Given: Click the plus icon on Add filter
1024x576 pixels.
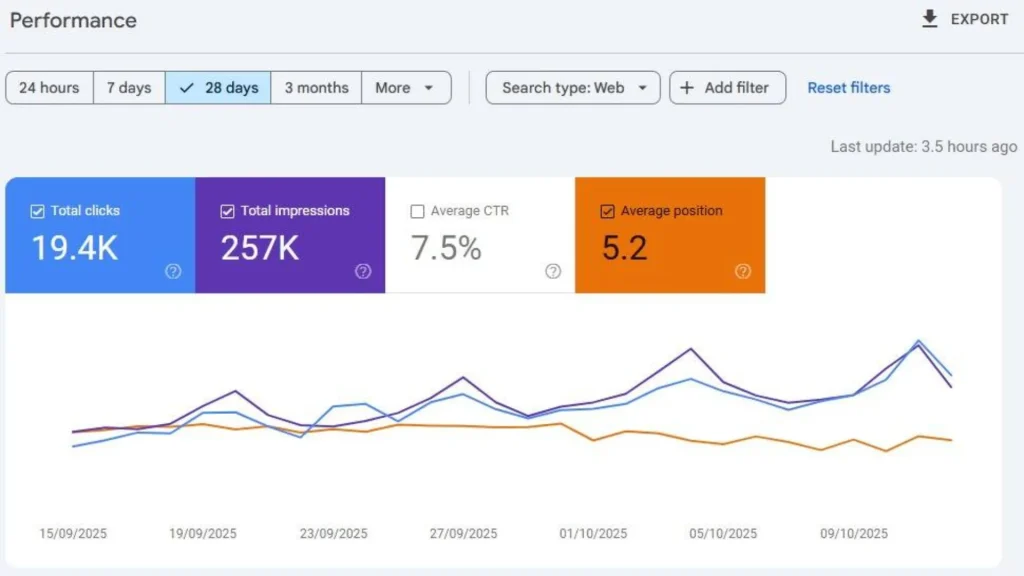Looking at the screenshot, I should 687,88.
